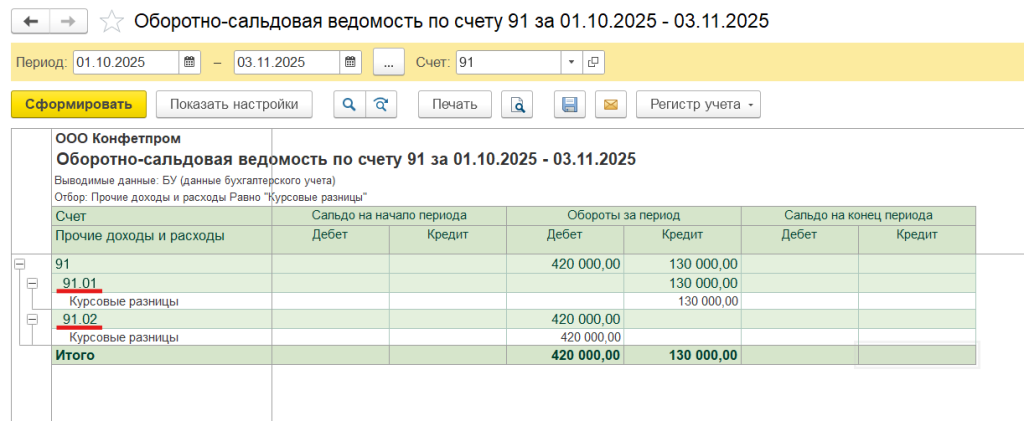The width and height of the screenshot is (1024, 421).
Task: Click the forward navigation arrow
Action: coord(68,21)
